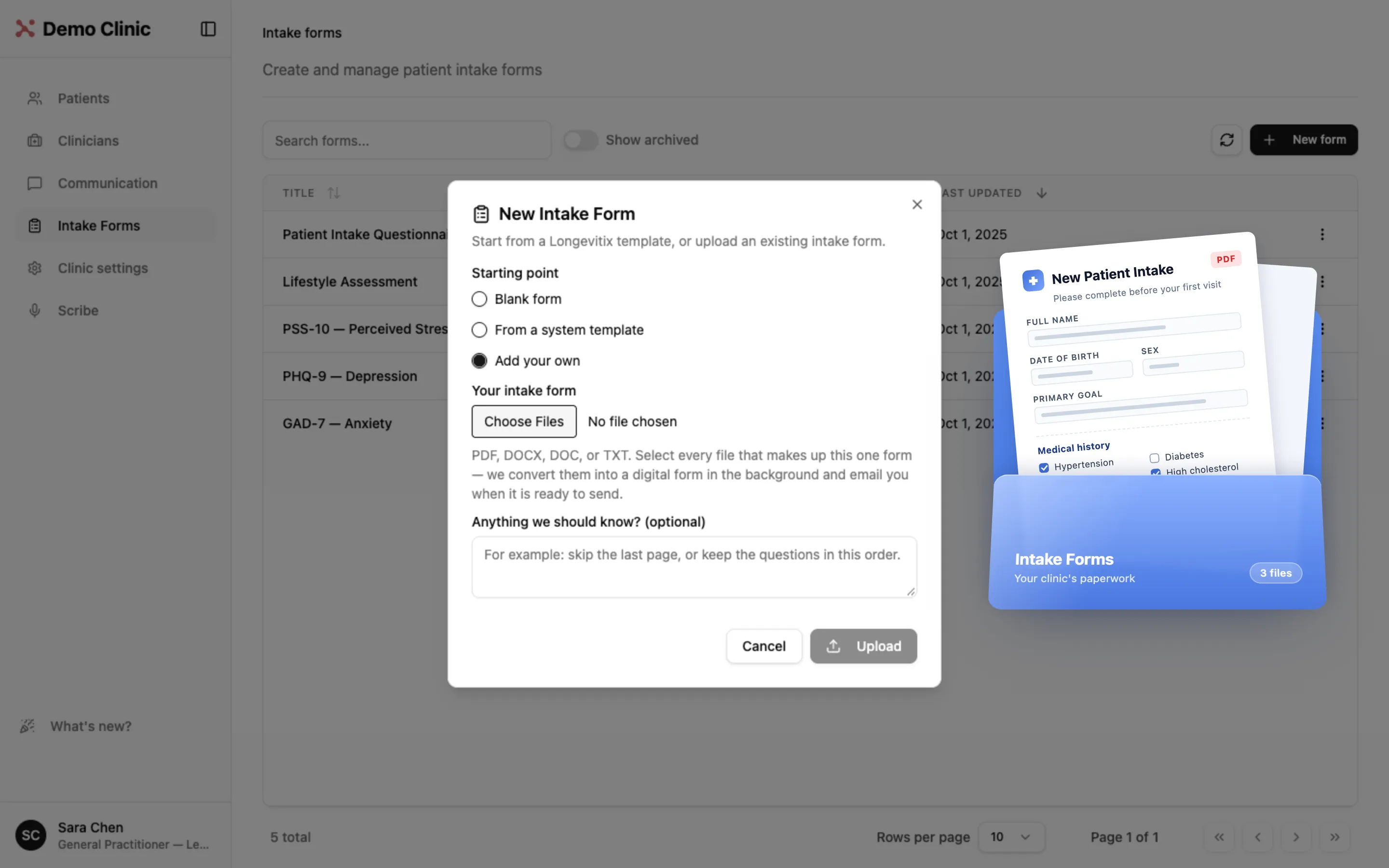Select Intake Forms in the sidebar
Image resolution: width=1389 pixels, height=868 pixels.
[x=115, y=226]
